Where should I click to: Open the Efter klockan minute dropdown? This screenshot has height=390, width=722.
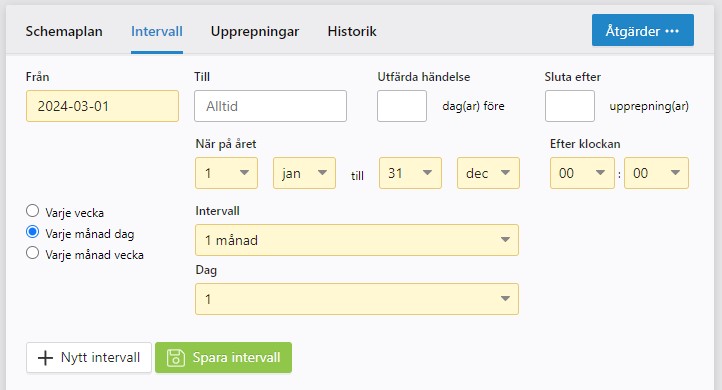657,173
